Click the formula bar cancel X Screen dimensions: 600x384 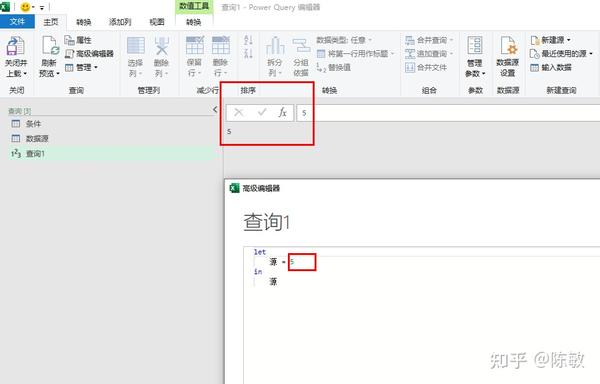(239, 112)
